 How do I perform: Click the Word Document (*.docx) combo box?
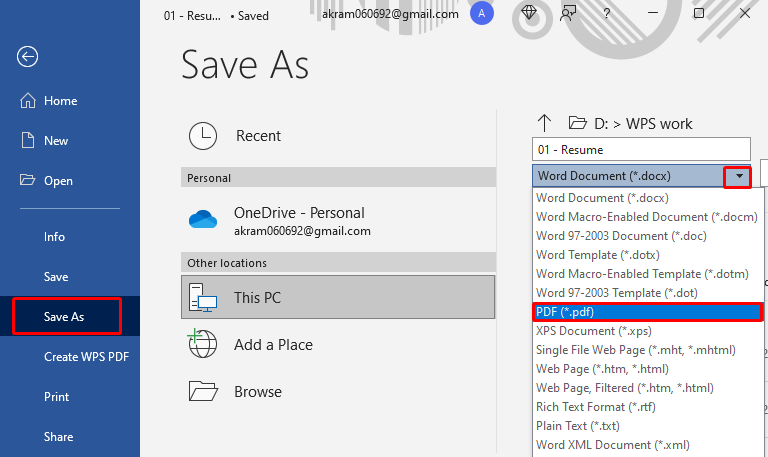click(641, 176)
